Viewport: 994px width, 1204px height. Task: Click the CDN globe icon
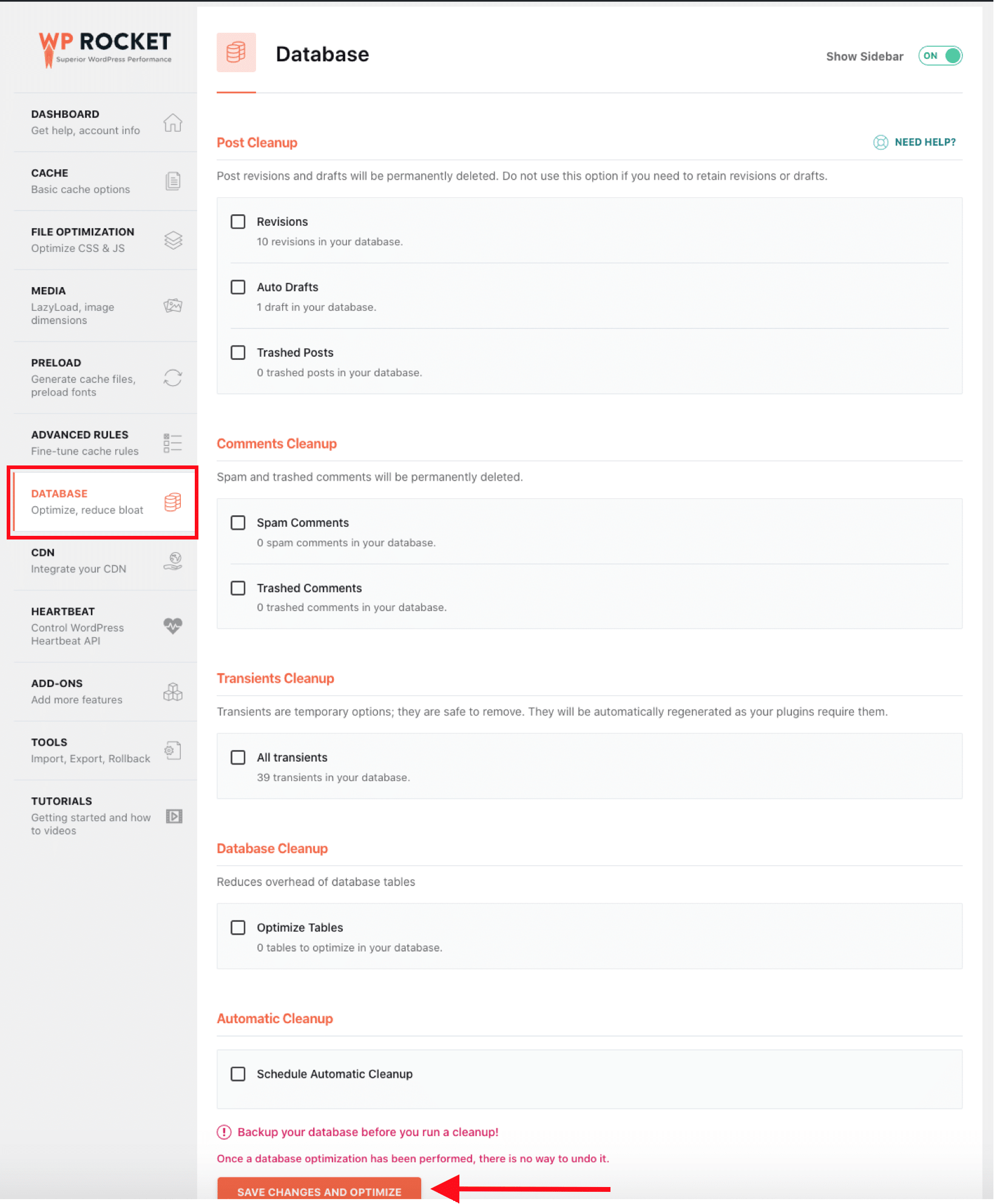click(x=172, y=561)
